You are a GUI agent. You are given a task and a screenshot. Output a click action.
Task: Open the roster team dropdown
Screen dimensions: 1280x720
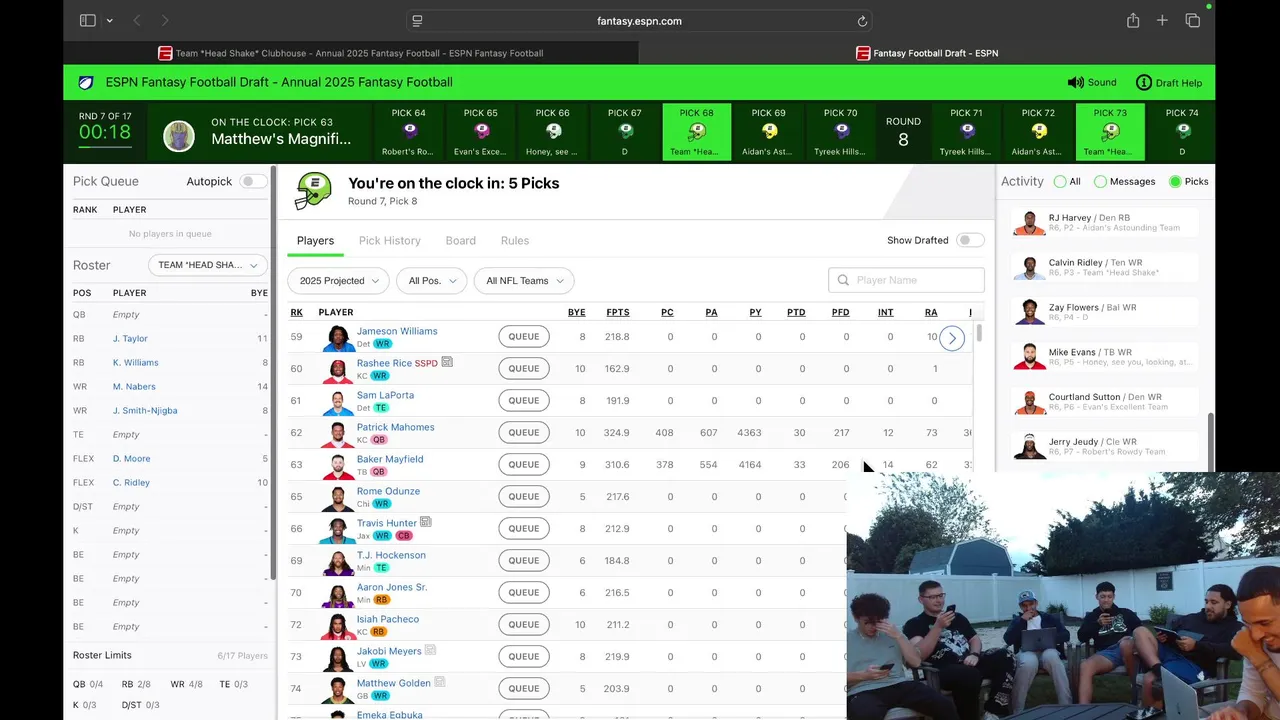coord(208,265)
